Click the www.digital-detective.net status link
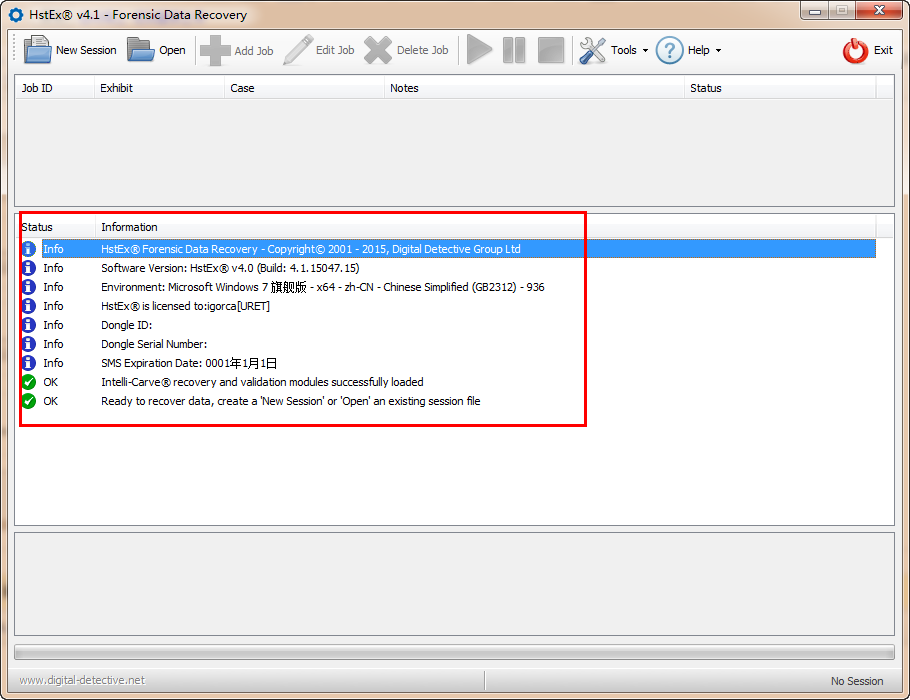Screen dimensions: 910x700 pos(82,680)
